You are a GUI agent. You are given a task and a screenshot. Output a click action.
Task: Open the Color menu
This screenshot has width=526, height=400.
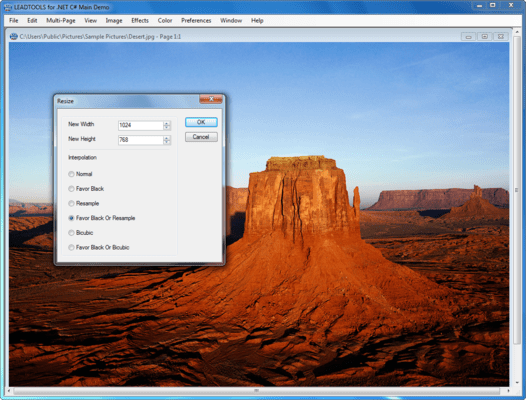coord(165,20)
